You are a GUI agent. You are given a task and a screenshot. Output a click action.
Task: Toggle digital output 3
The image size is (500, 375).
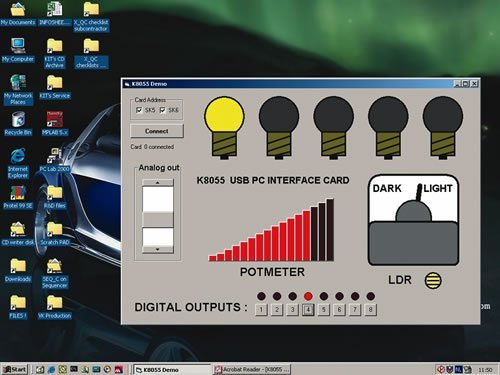(x=293, y=310)
